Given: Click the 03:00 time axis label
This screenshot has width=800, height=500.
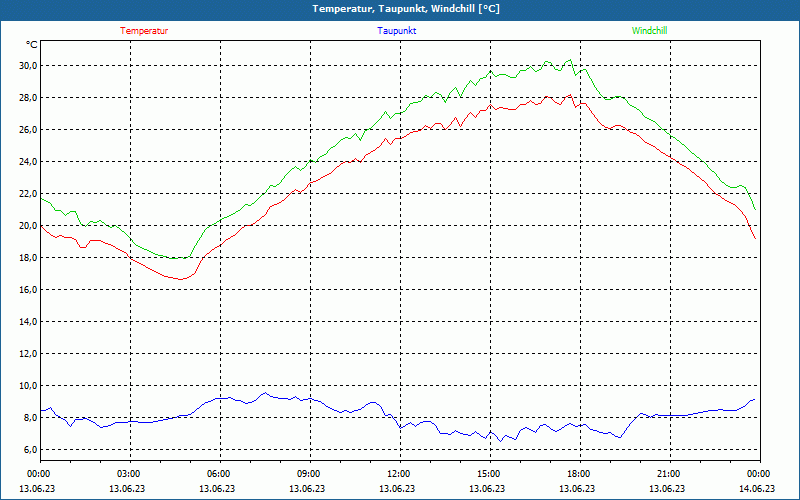Looking at the screenshot, I should coord(130,474).
